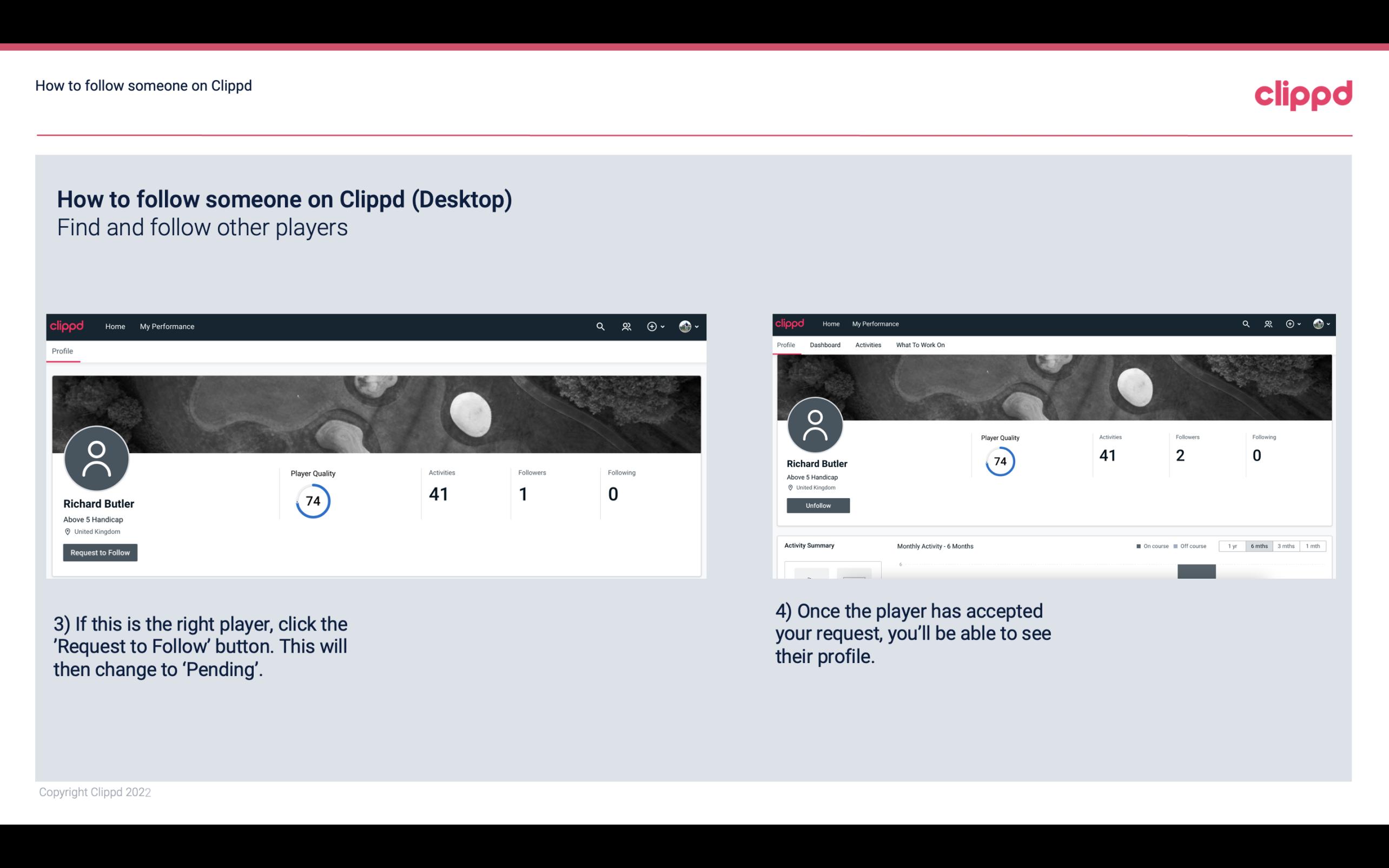Click the search icon in the navbar
This screenshot has height=868, width=1389.
[598, 327]
